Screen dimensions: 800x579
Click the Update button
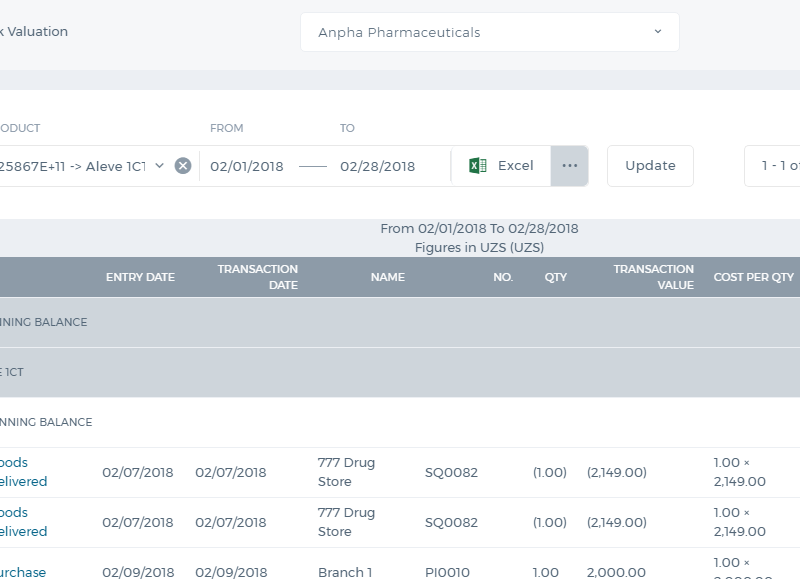(x=650, y=166)
